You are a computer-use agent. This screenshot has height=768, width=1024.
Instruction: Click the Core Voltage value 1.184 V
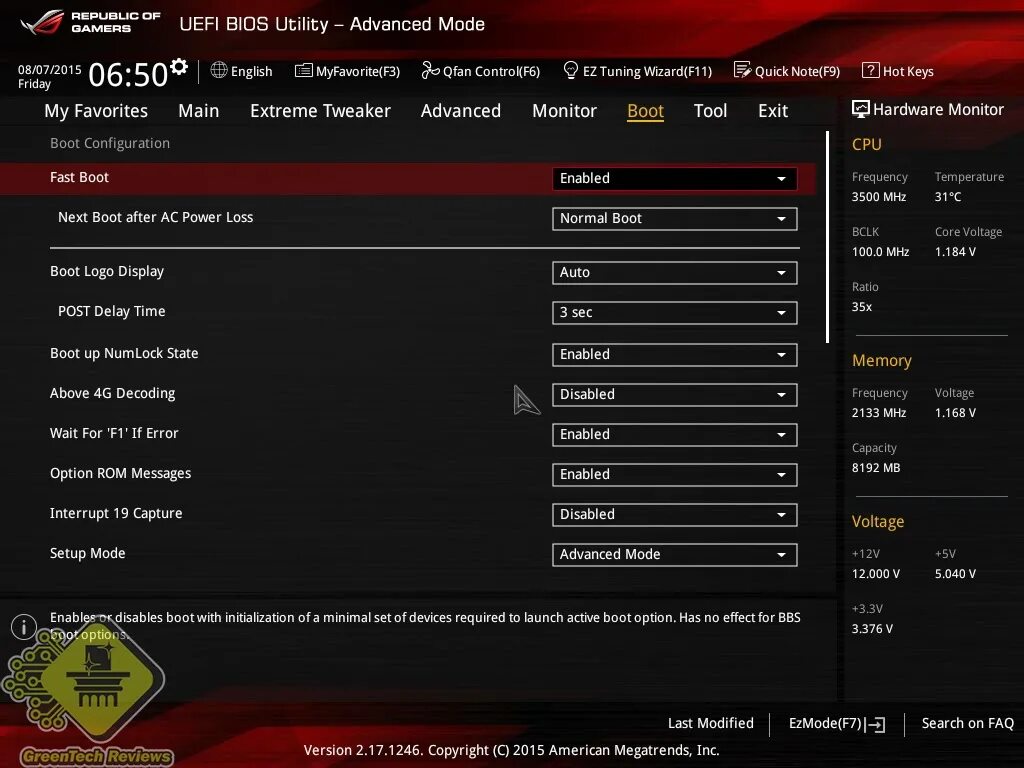pos(955,251)
